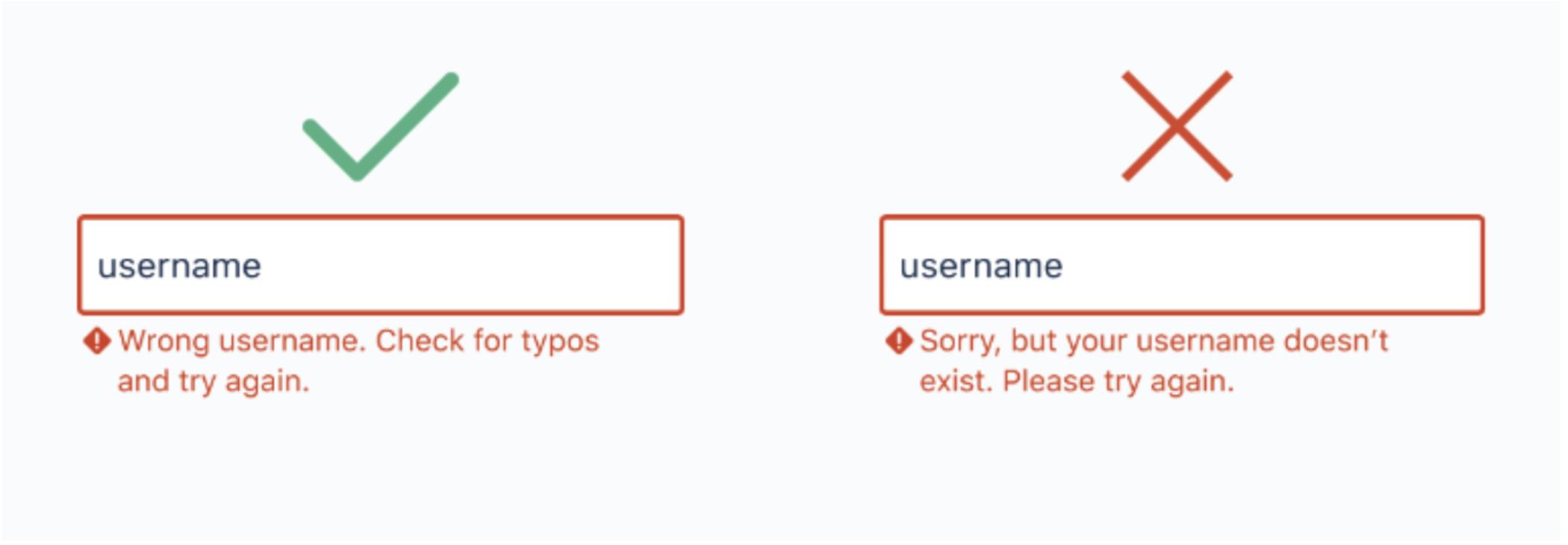1568x545 pixels.
Task: Click the "Wrong username." error text
Action: coord(242,341)
